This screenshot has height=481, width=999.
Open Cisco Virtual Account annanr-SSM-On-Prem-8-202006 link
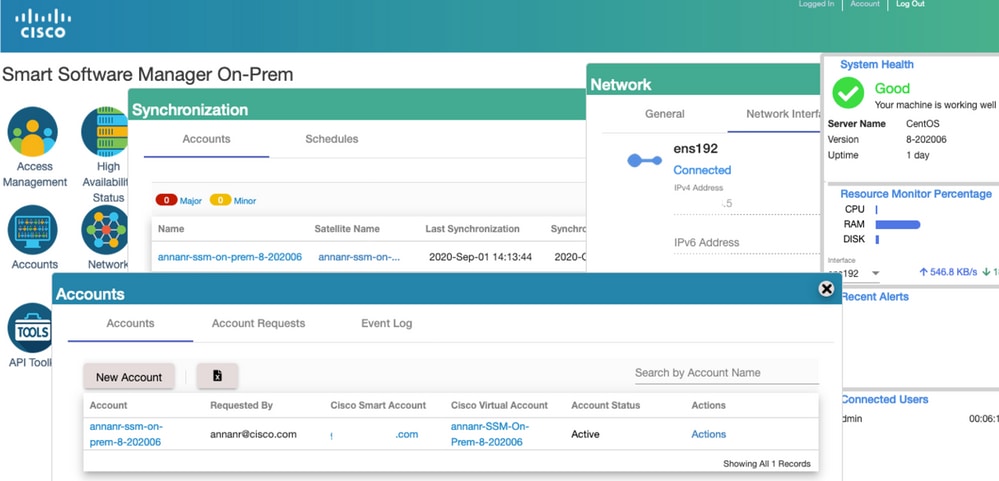[490, 434]
